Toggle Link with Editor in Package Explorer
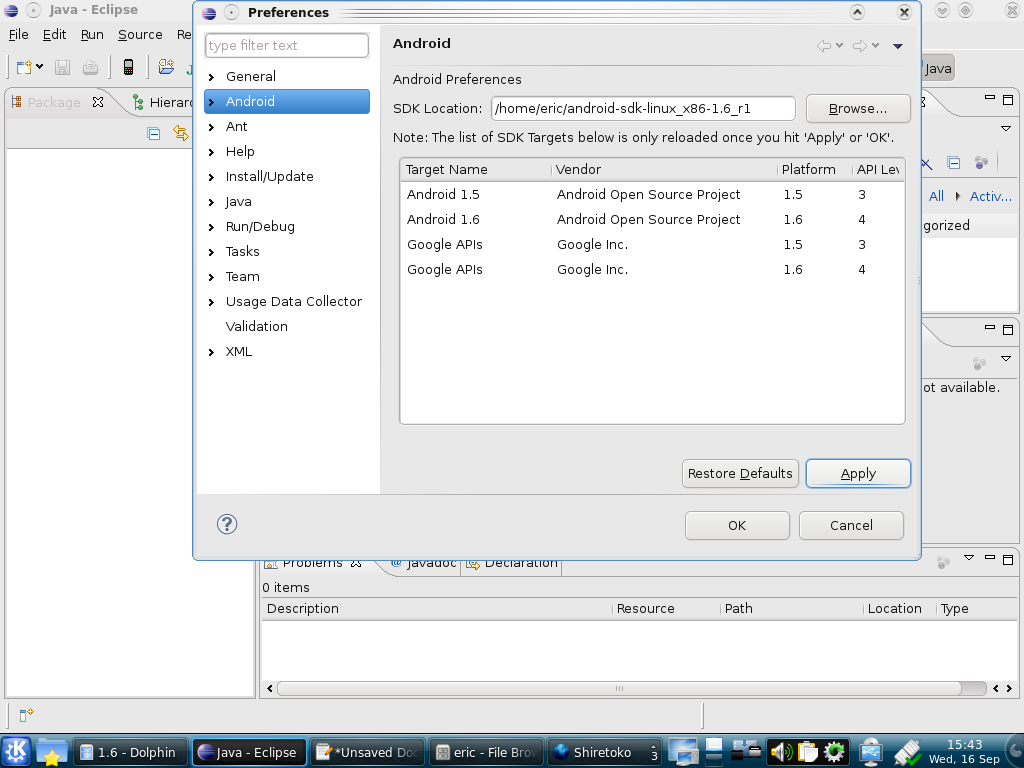The width and height of the screenshot is (1024, 768). (x=181, y=133)
